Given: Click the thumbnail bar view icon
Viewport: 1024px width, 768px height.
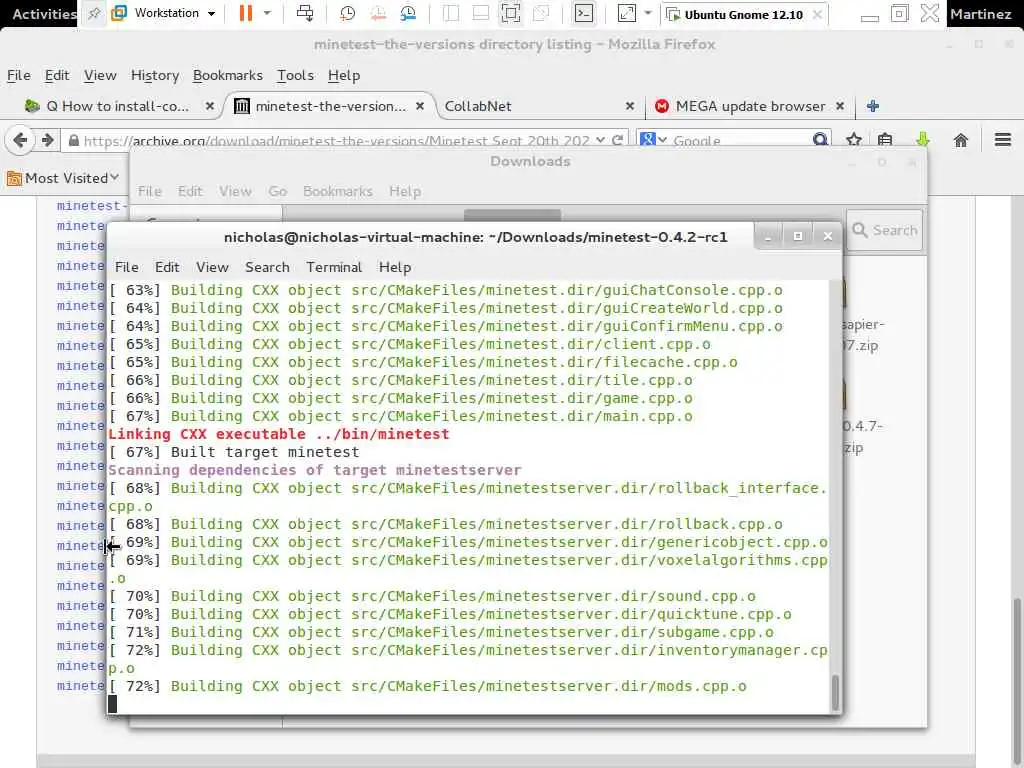Looking at the screenshot, I should click(481, 13).
